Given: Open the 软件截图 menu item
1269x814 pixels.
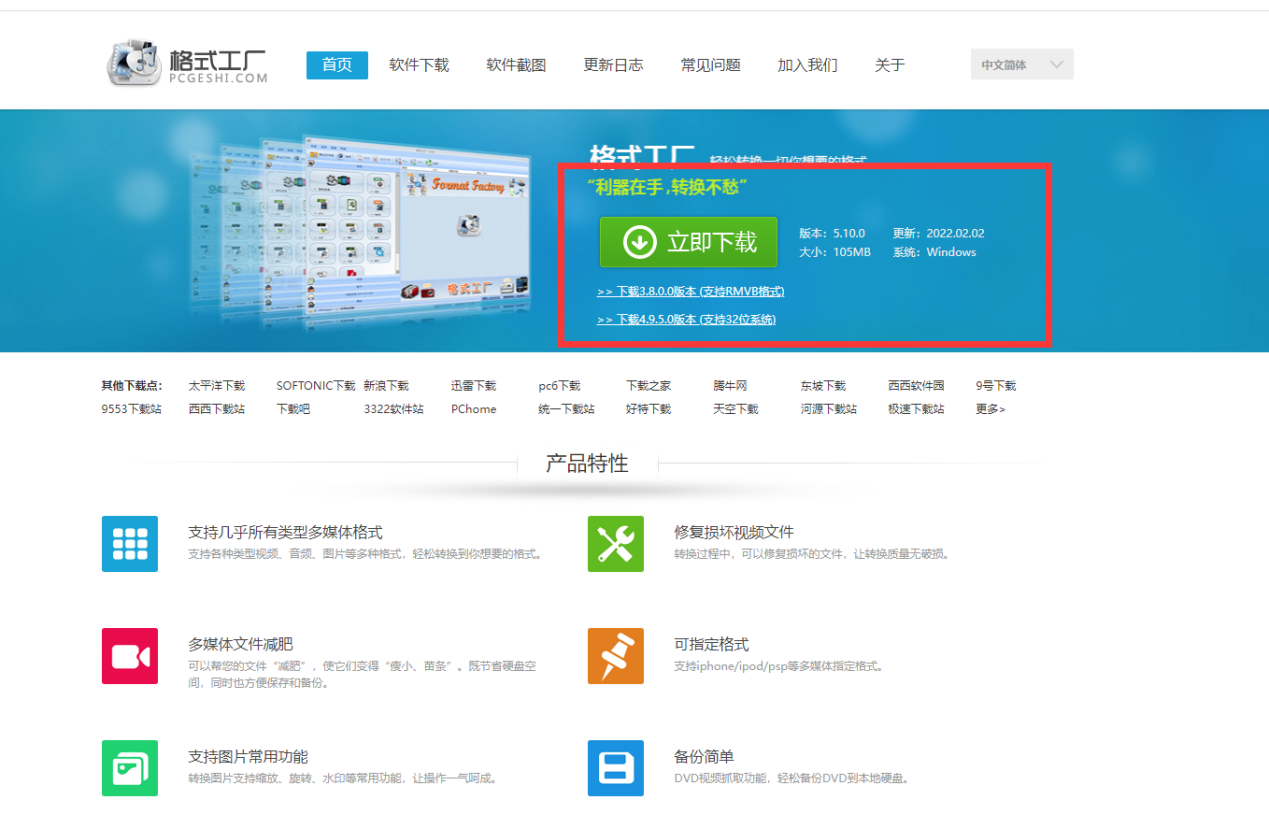Looking at the screenshot, I should coord(516,65).
